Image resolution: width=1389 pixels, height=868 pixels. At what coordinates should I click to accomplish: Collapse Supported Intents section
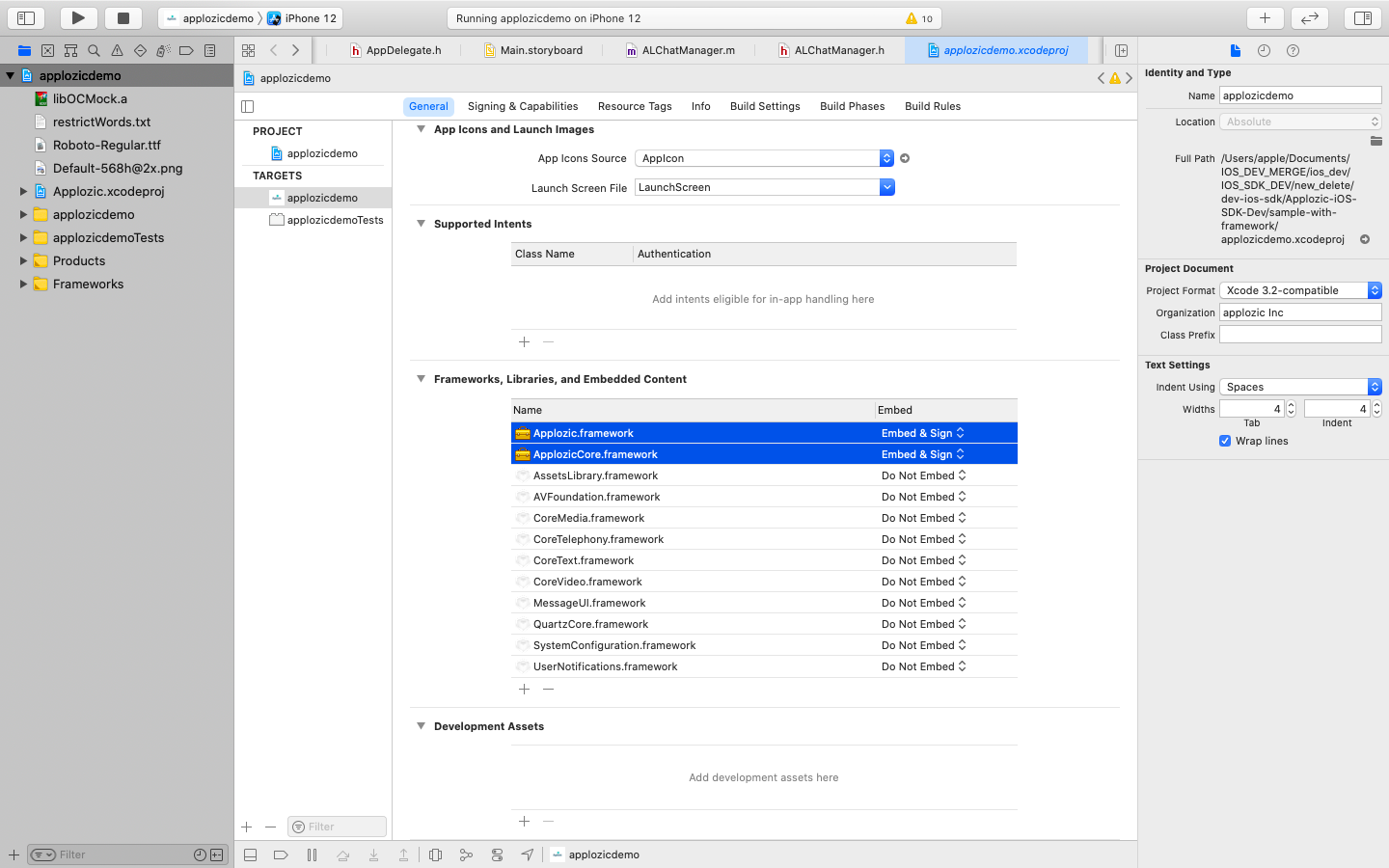[421, 224]
